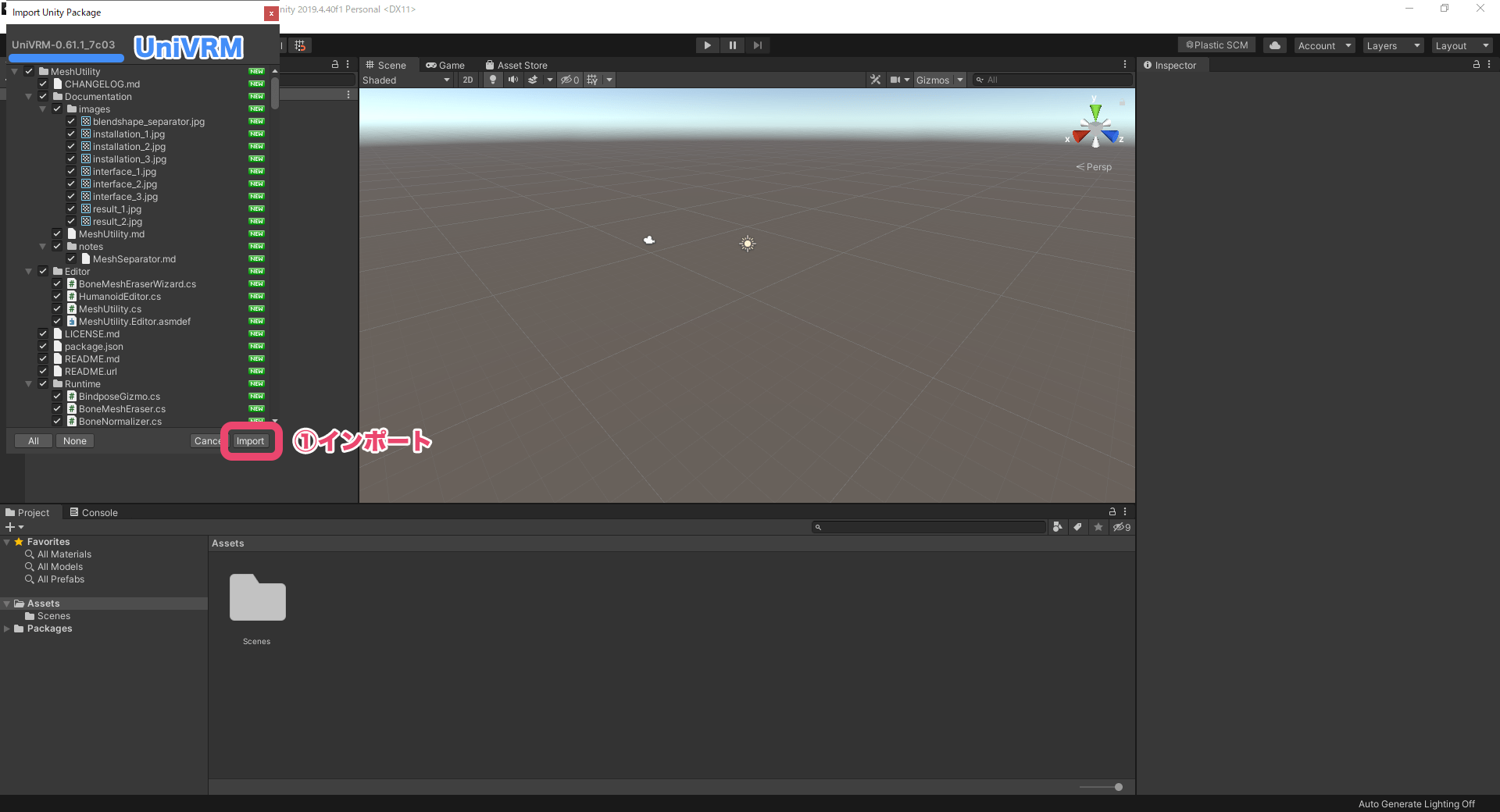Switch to the Game tab

coord(446,65)
